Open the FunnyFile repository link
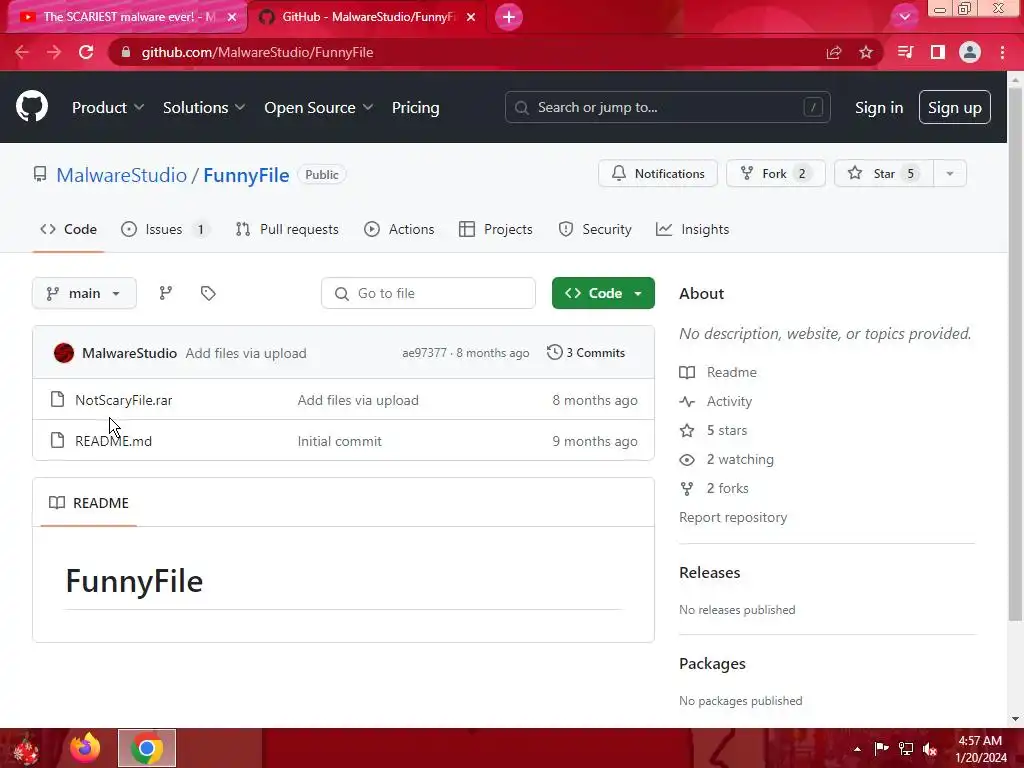1024x768 pixels. [x=246, y=175]
